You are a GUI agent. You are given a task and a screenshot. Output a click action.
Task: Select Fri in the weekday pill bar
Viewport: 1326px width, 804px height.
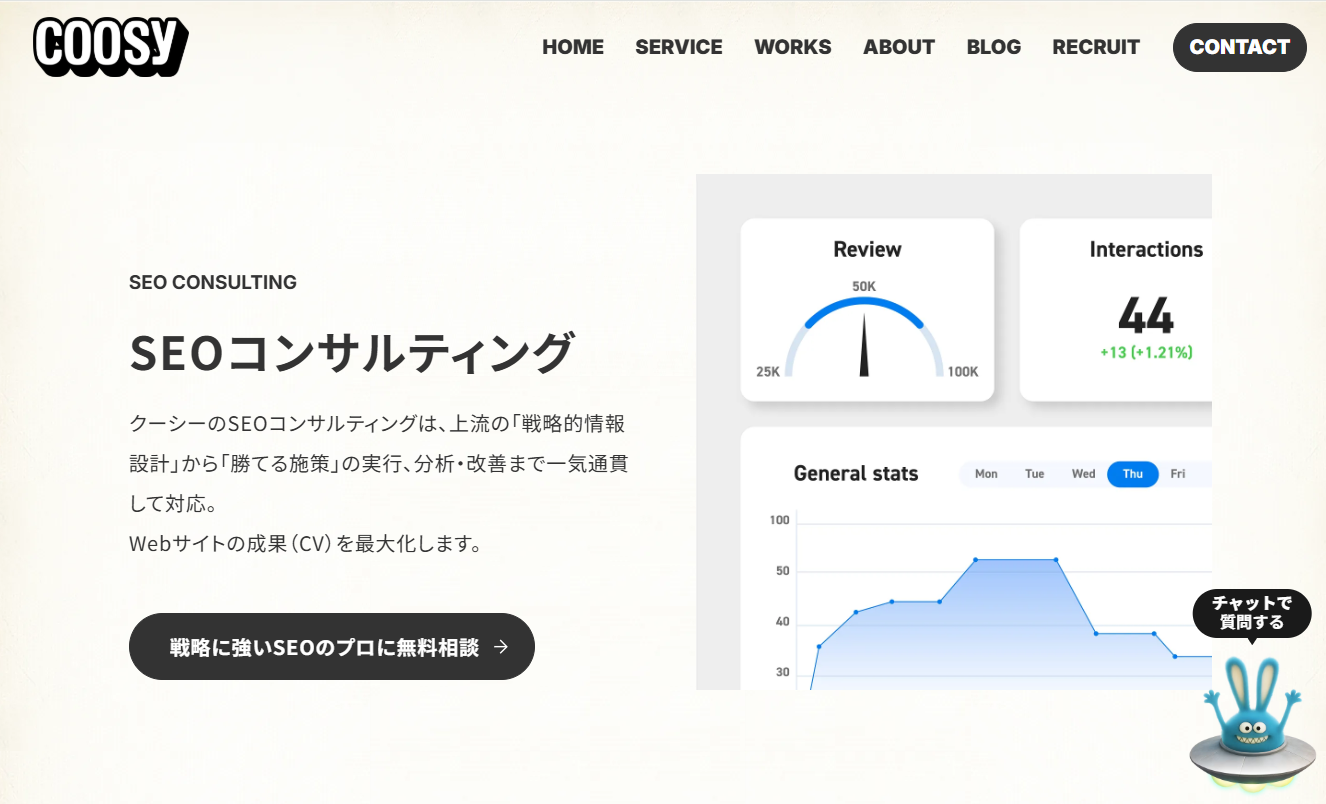click(x=1178, y=474)
